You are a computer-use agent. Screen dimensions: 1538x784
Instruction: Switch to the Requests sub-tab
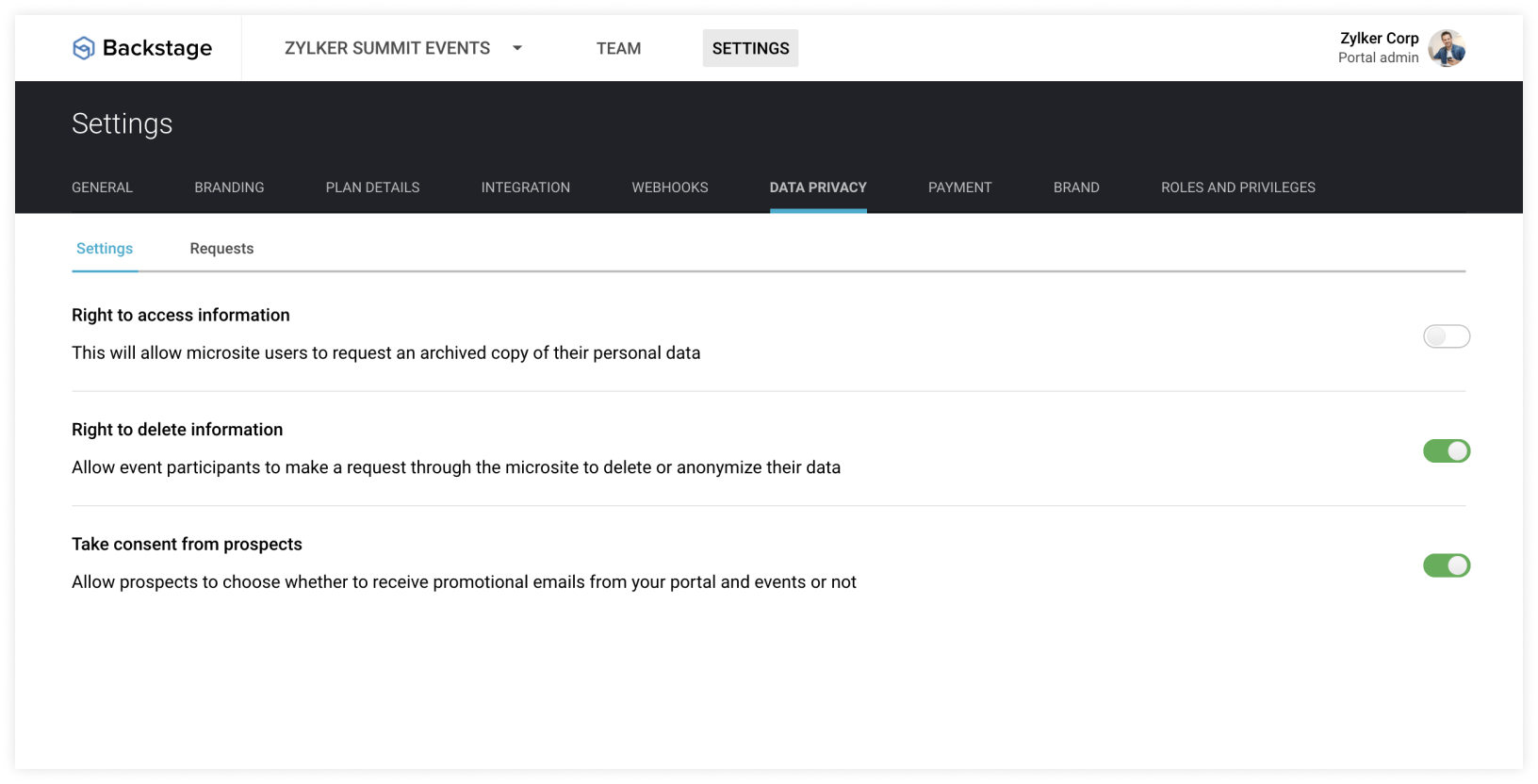[x=221, y=249]
